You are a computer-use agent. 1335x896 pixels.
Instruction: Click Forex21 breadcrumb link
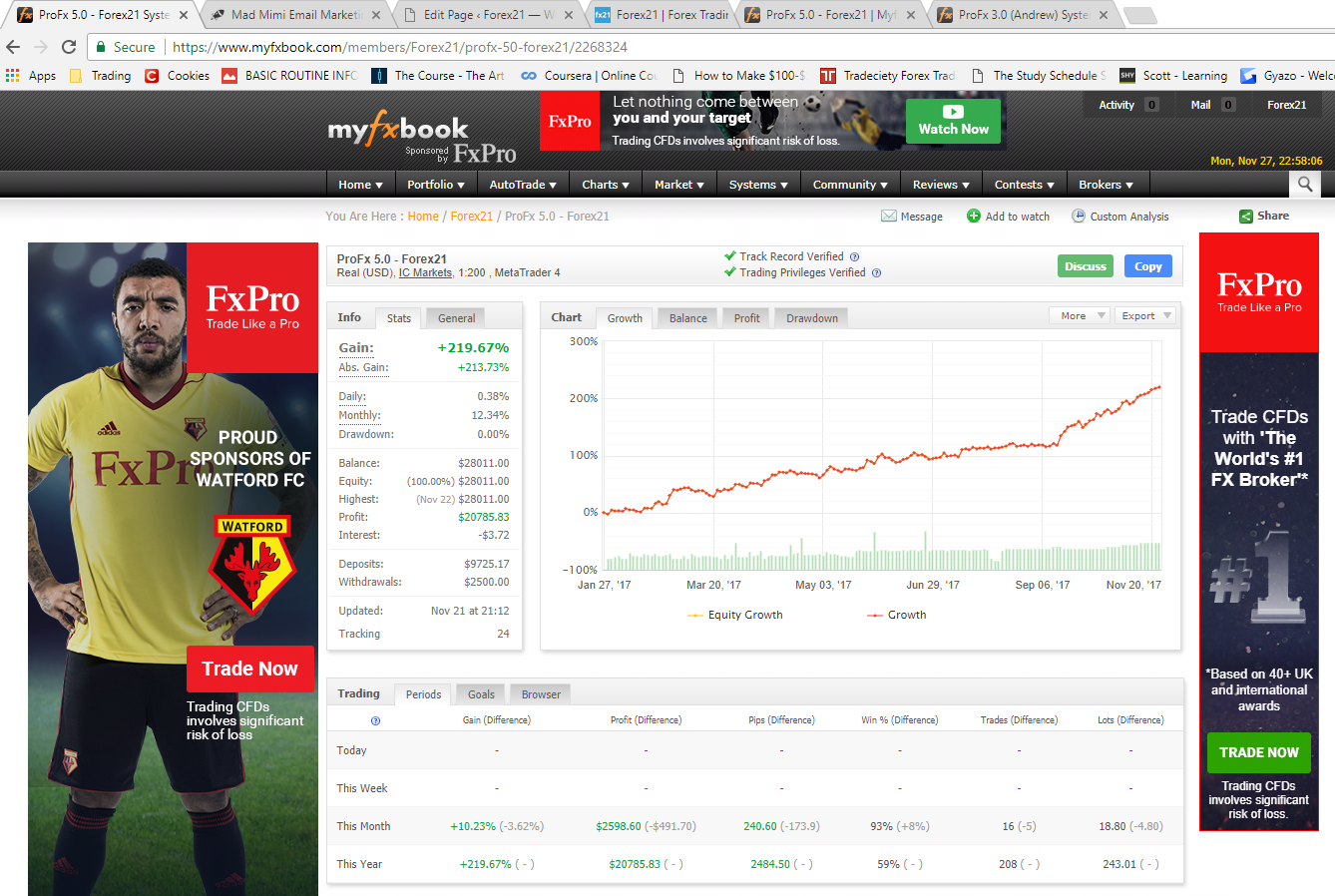click(x=472, y=216)
